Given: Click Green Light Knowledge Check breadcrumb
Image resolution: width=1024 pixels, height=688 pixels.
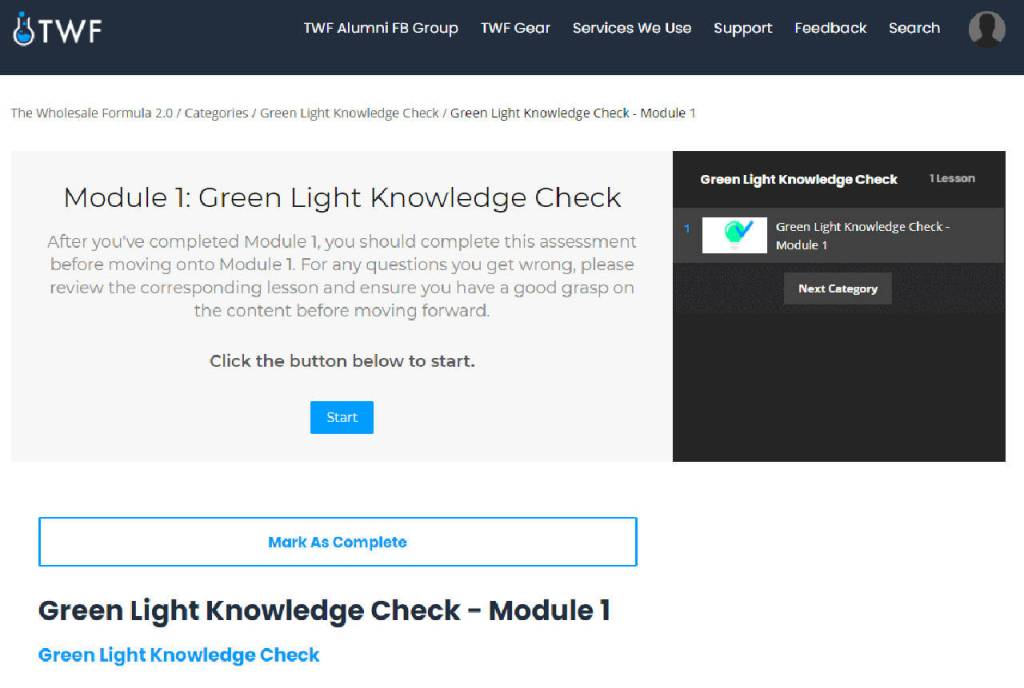Looking at the screenshot, I should tap(349, 113).
